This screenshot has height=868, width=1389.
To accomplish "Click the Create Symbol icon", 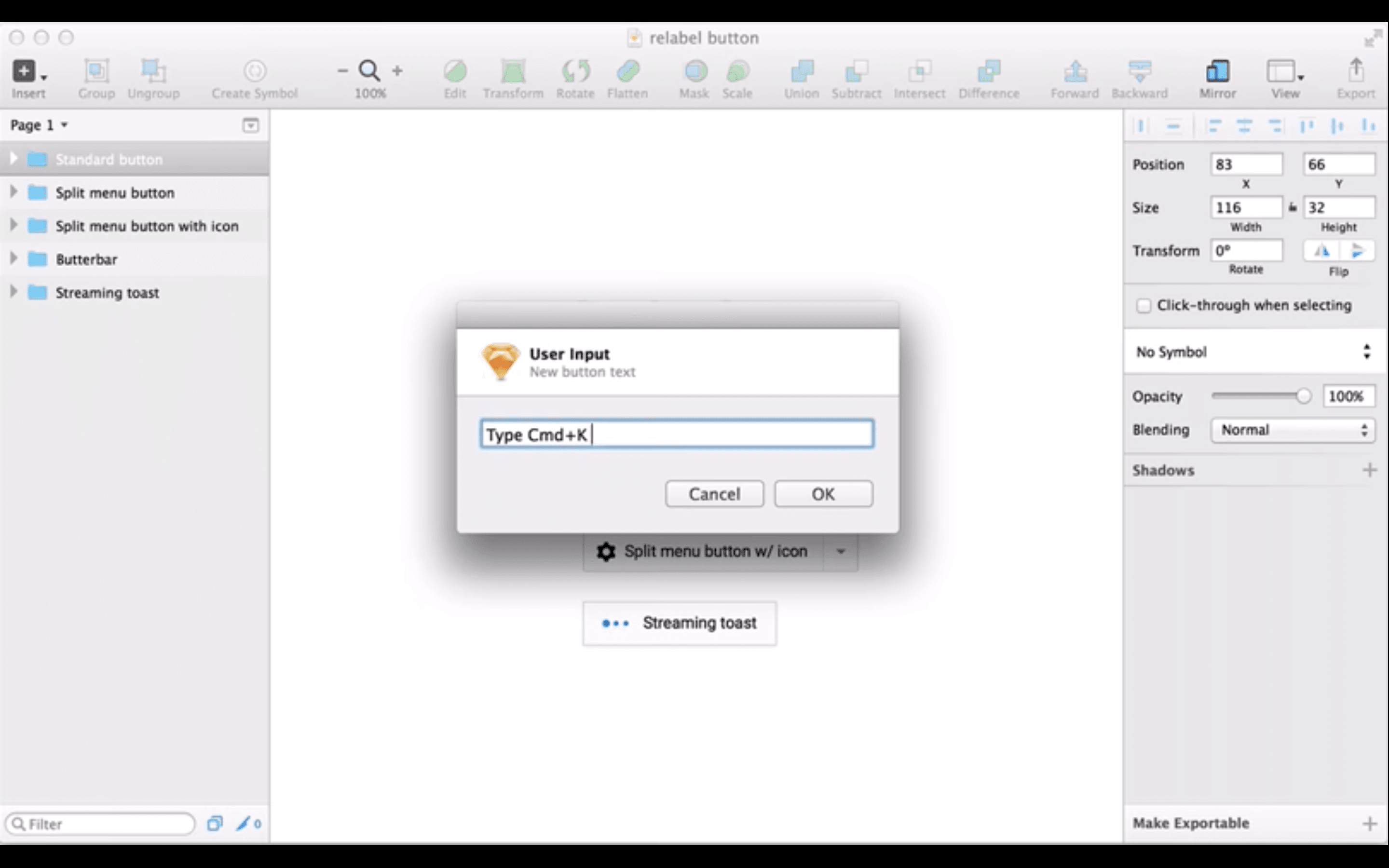I will pos(255,71).
